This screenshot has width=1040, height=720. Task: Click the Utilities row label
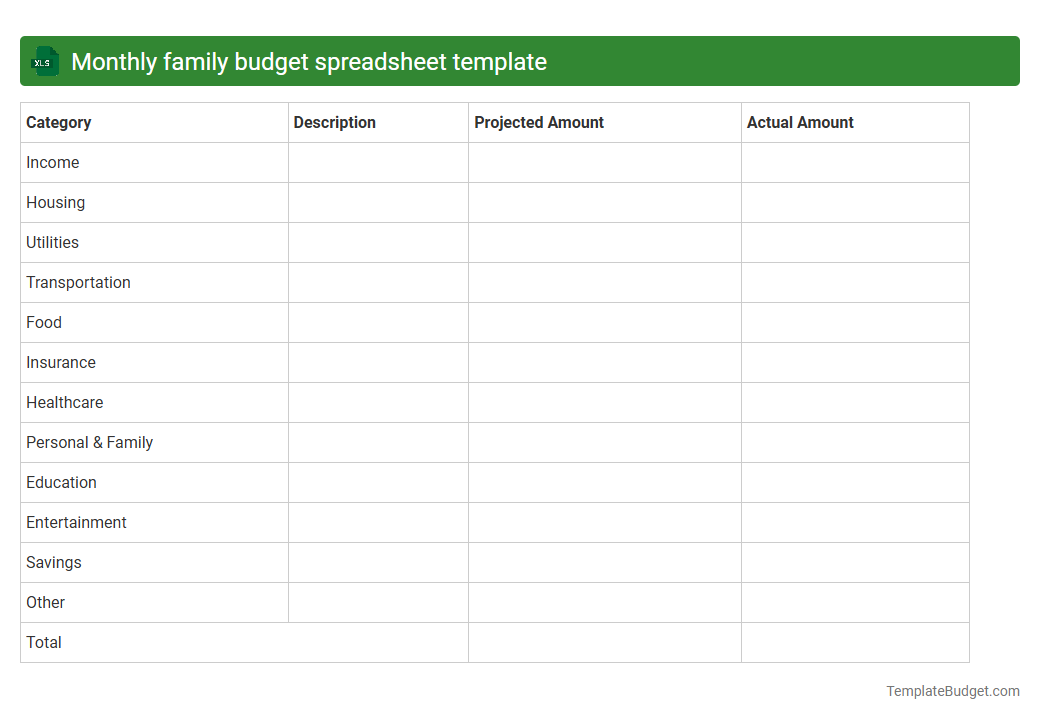[x=52, y=242]
